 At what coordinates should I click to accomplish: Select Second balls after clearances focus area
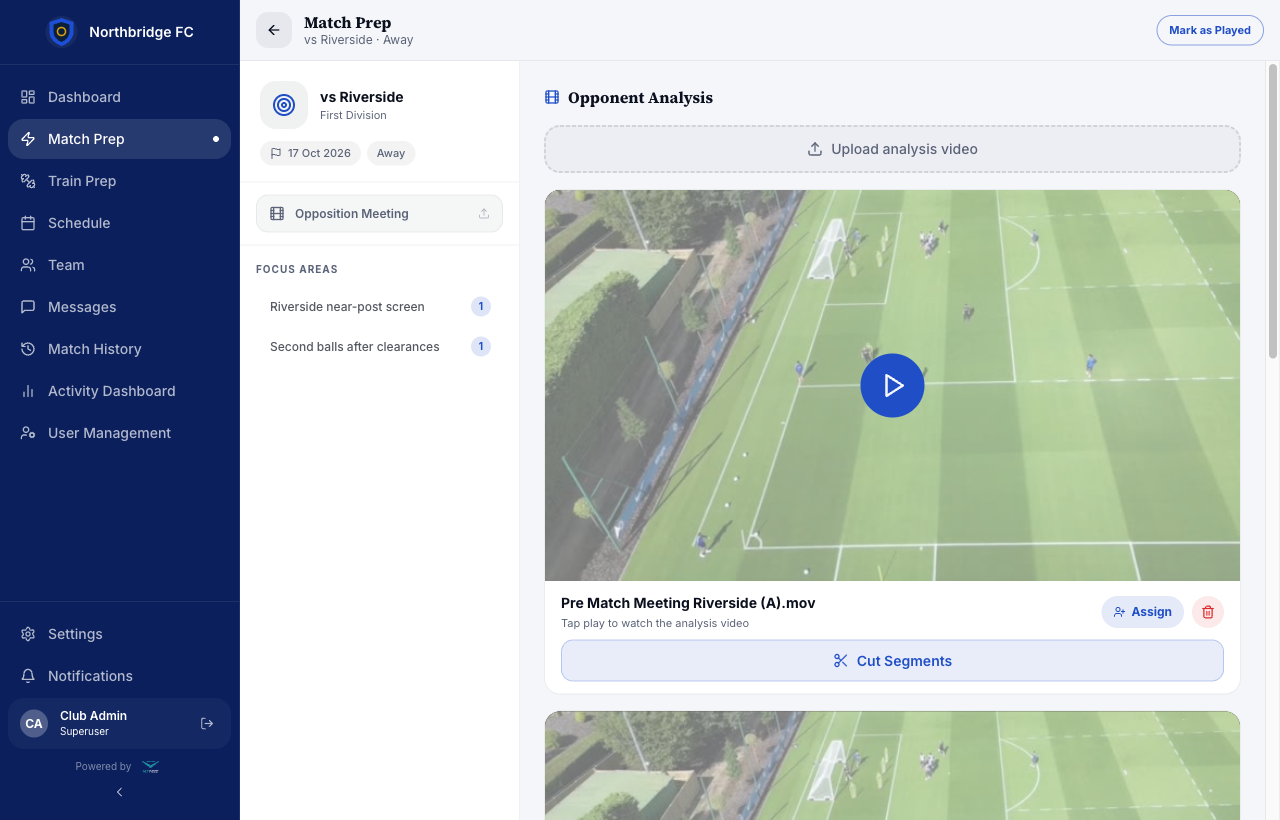(379, 347)
